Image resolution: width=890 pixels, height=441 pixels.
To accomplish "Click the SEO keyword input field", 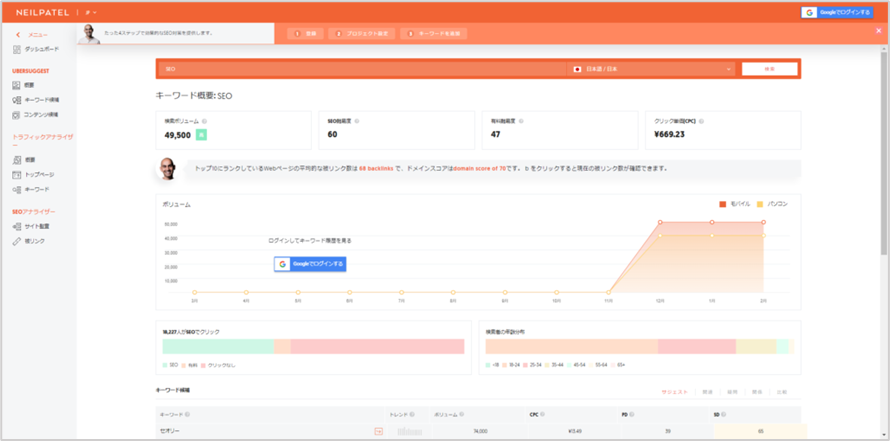I will (363, 69).
